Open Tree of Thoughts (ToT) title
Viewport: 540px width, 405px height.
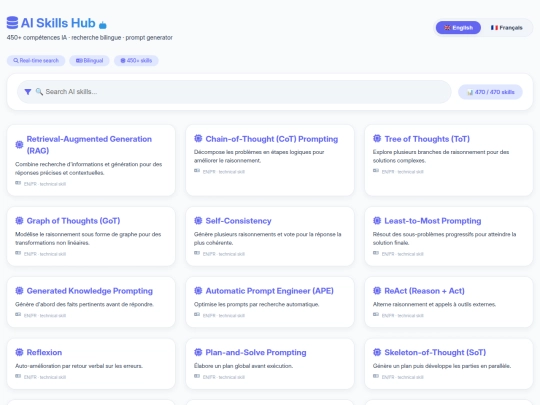coord(427,139)
